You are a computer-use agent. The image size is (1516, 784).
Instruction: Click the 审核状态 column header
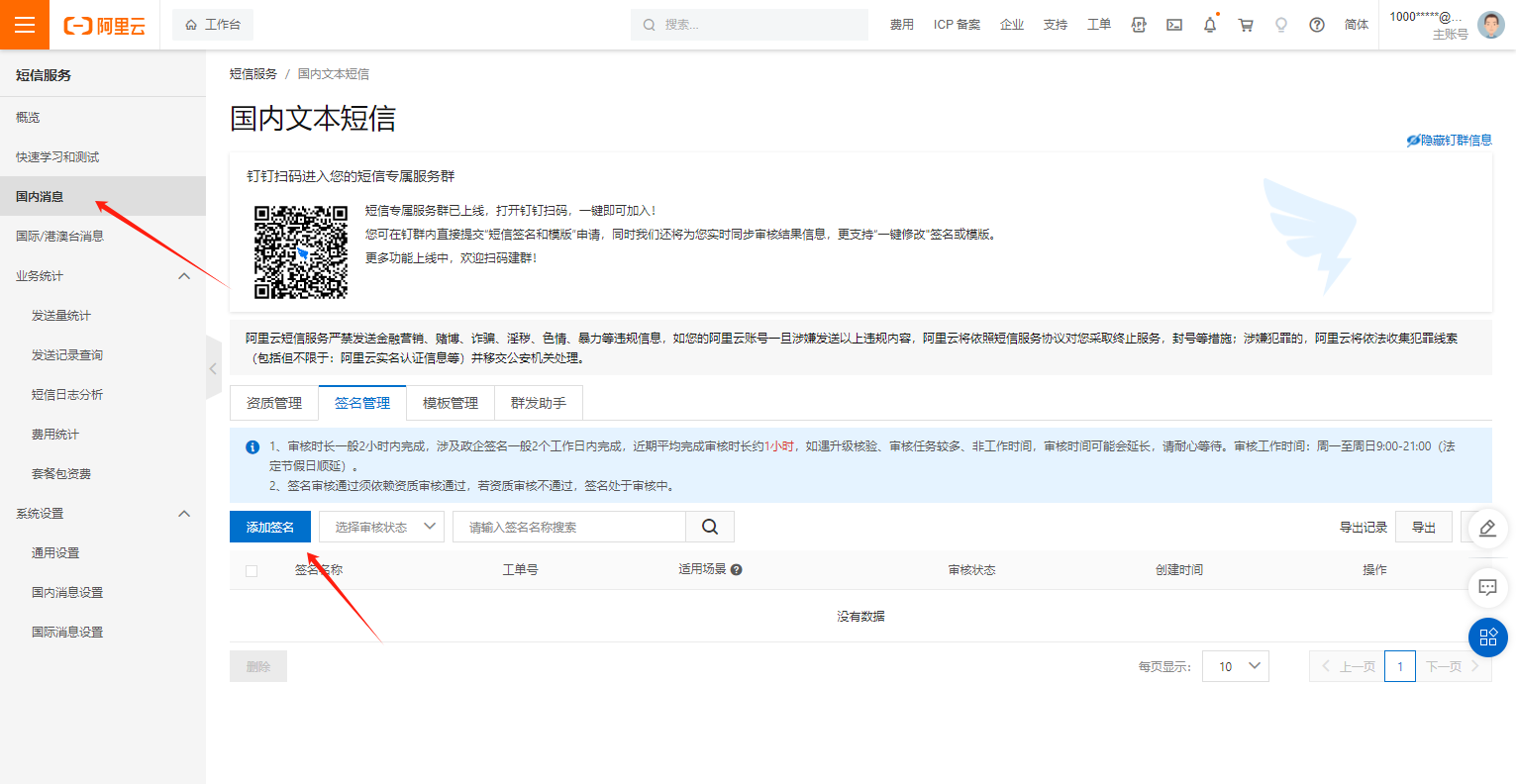pyautogui.click(x=971, y=570)
